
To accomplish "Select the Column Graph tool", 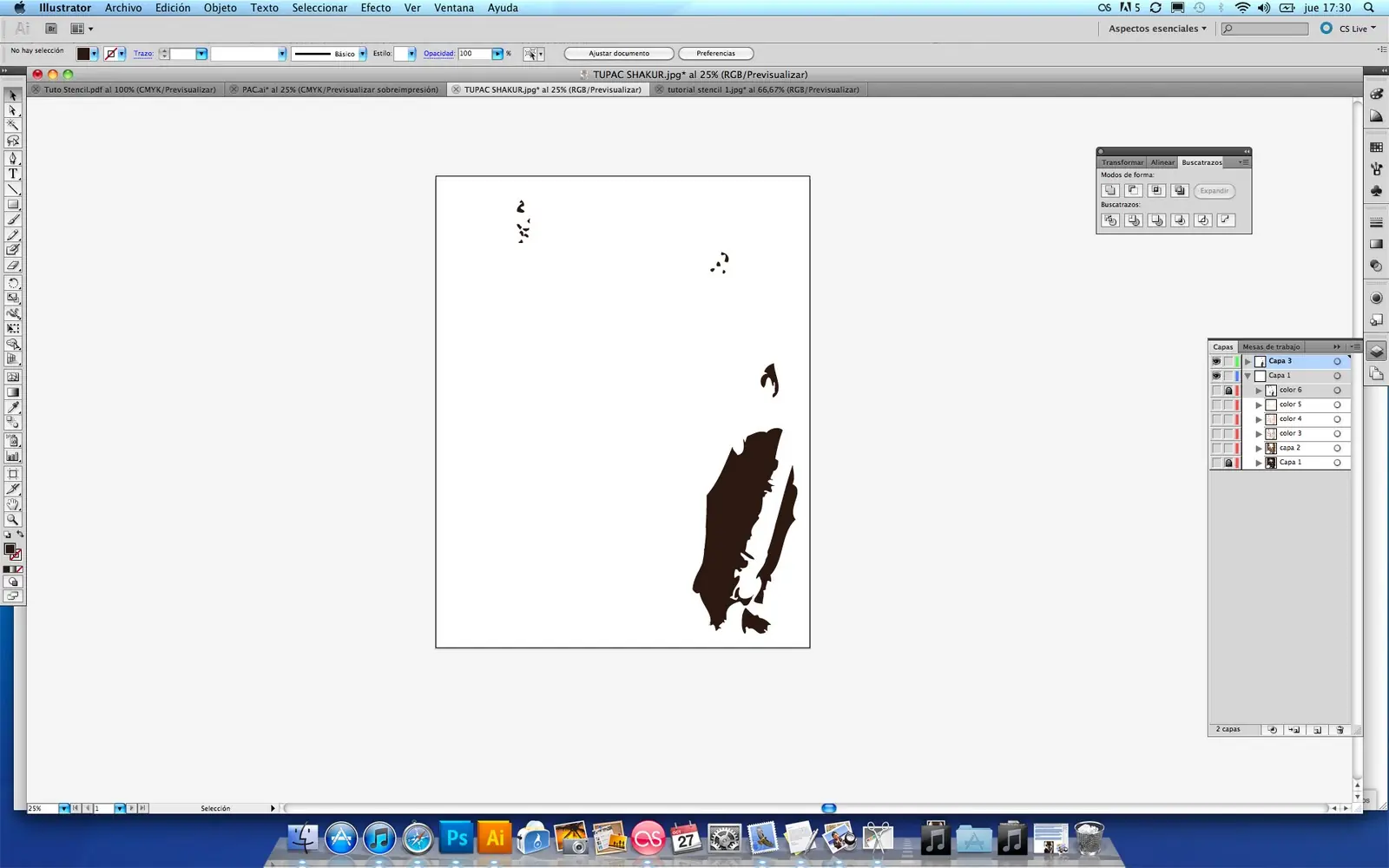I will click(13, 456).
